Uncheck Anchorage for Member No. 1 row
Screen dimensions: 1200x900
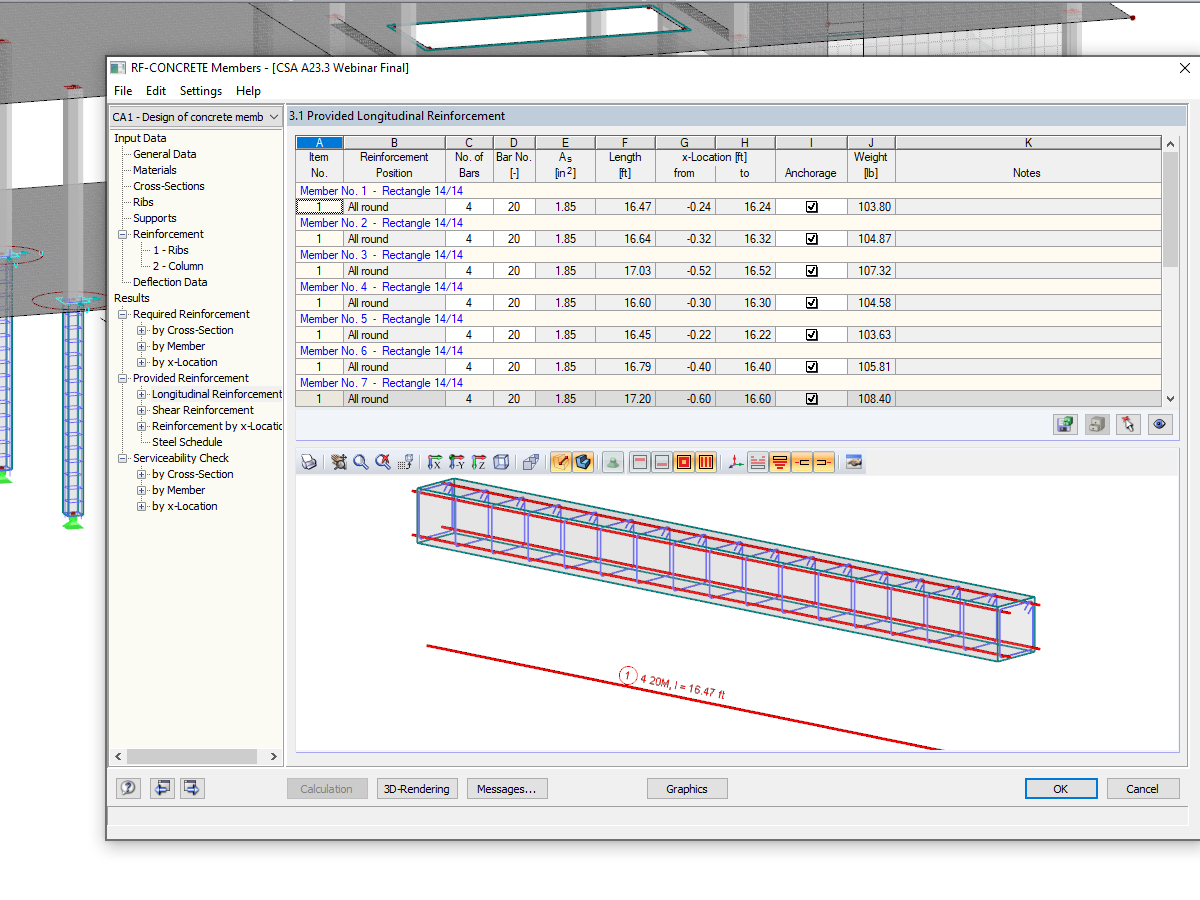click(x=812, y=207)
